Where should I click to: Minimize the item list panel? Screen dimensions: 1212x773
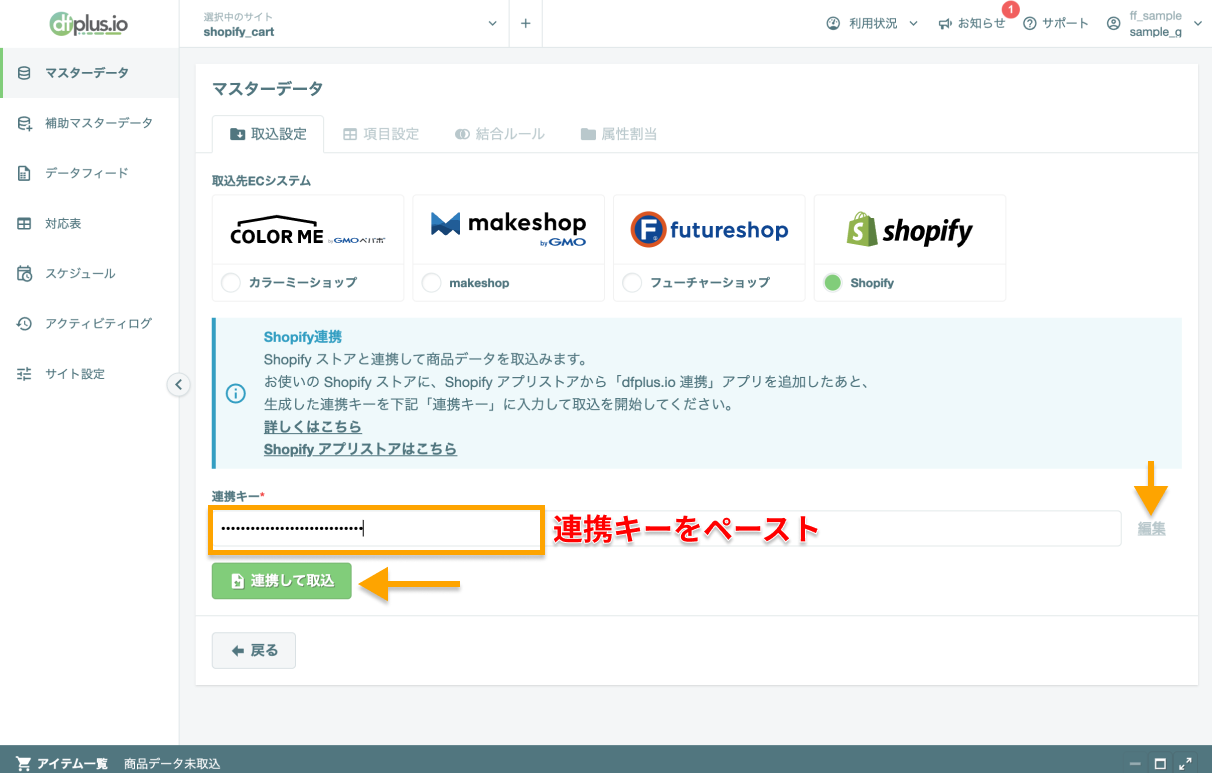click(1135, 763)
